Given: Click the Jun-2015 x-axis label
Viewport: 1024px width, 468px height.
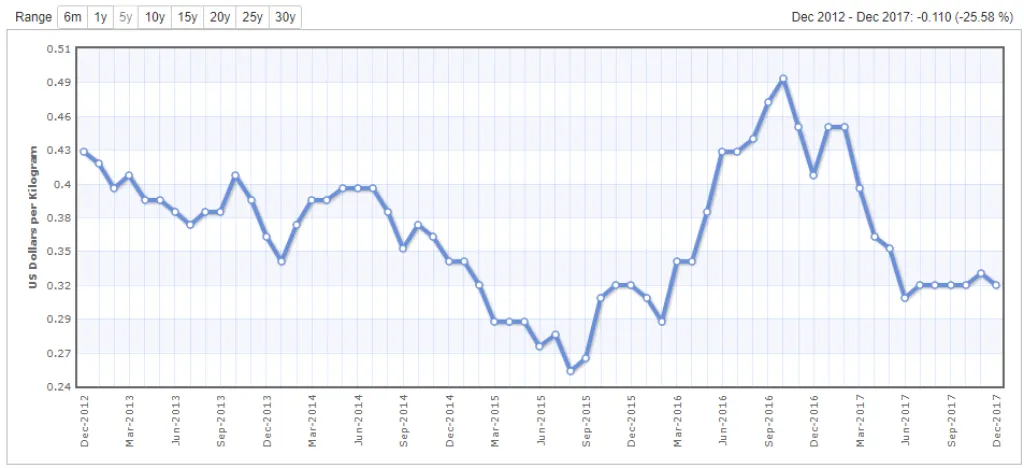Looking at the screenshot, I should (540, 419).
